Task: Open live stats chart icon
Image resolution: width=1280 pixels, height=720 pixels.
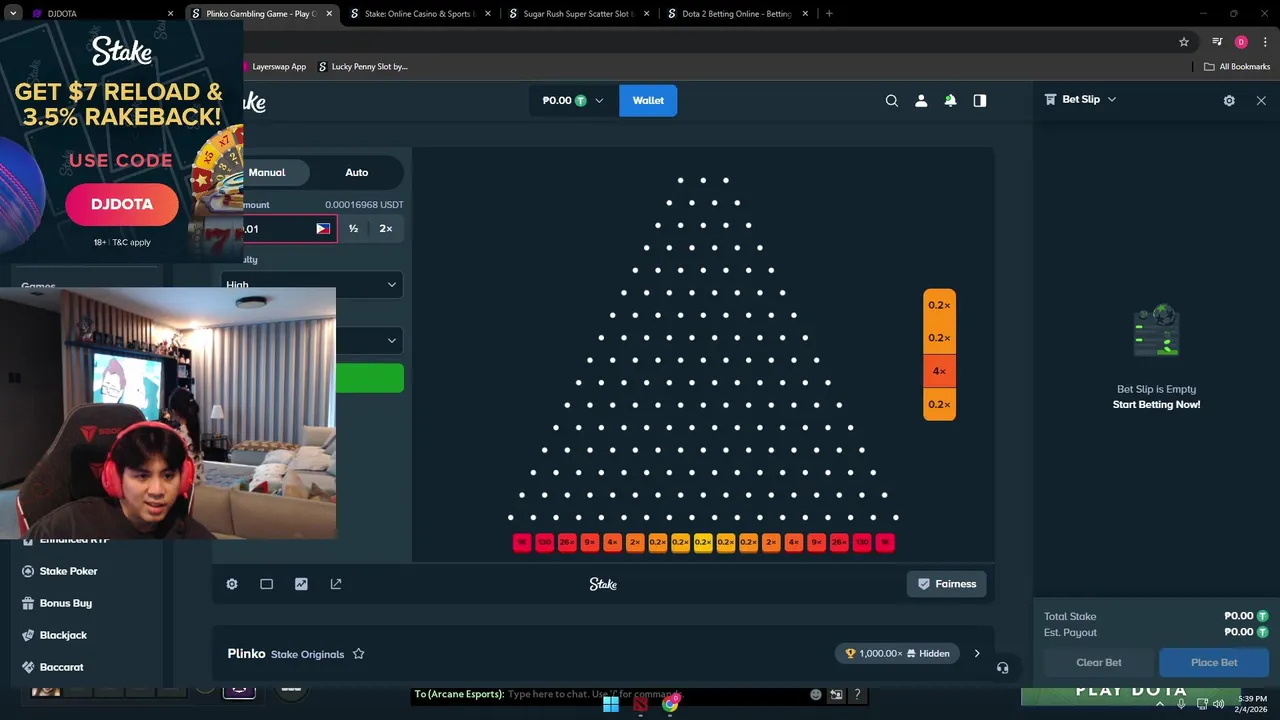Action: [301, 584]
